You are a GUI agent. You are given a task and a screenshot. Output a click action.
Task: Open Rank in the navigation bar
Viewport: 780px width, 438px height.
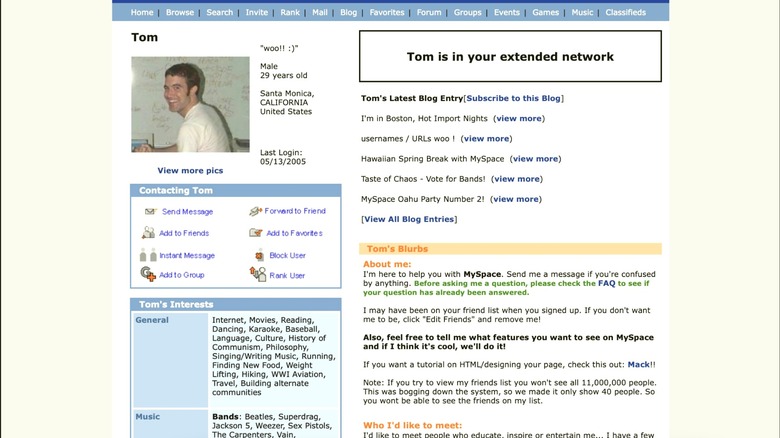pyautogui.click(x=290, y=12)
